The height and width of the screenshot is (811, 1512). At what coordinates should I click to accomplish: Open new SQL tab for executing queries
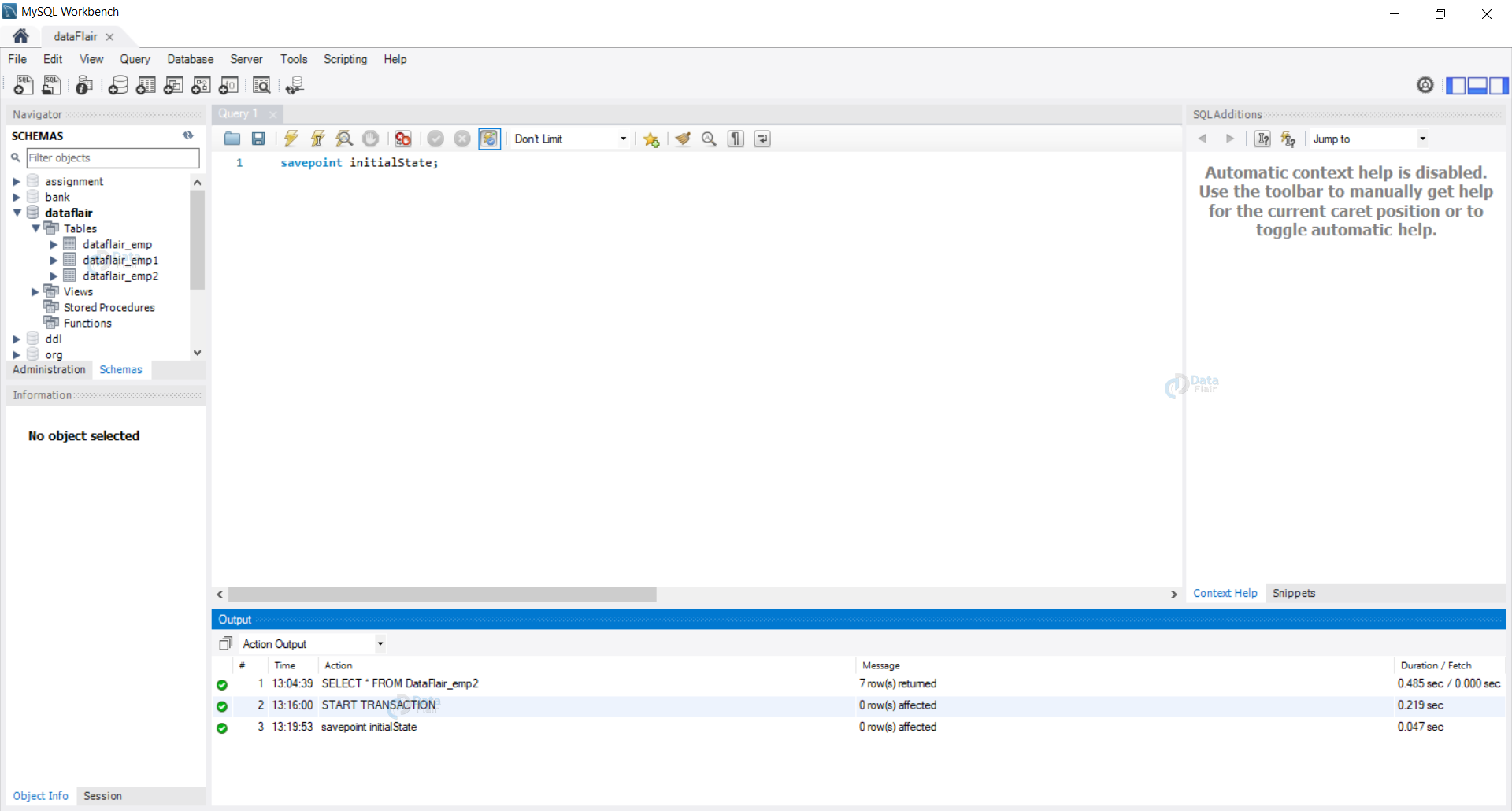24,85
